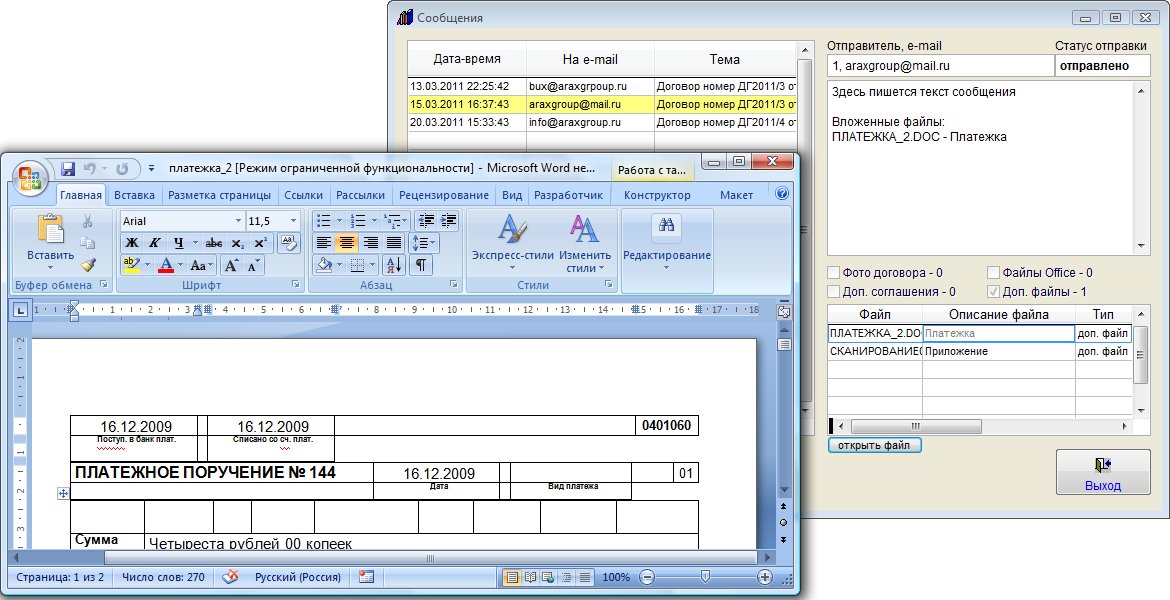Open the font size 11,5 dropdown

pyautogui.click(x=293, y=221)
